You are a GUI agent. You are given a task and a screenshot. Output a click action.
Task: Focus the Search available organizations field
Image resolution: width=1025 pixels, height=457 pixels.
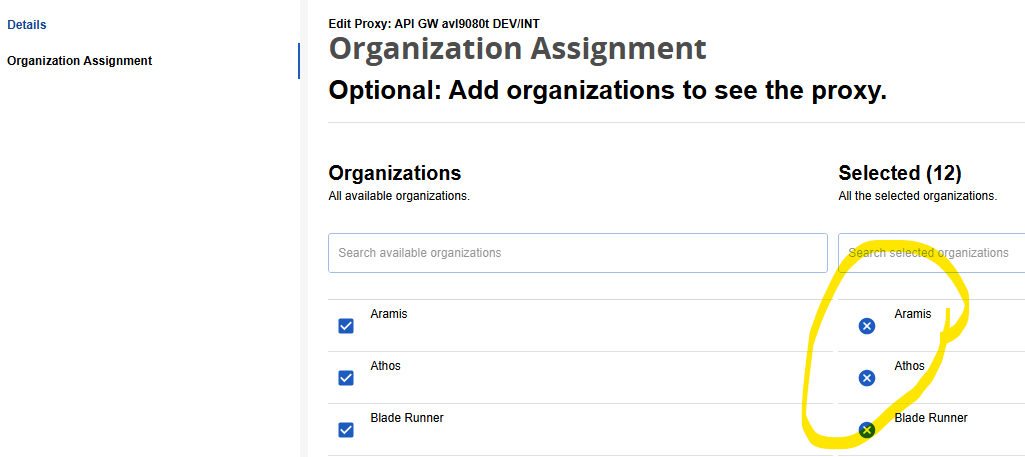tap(578, 253)
